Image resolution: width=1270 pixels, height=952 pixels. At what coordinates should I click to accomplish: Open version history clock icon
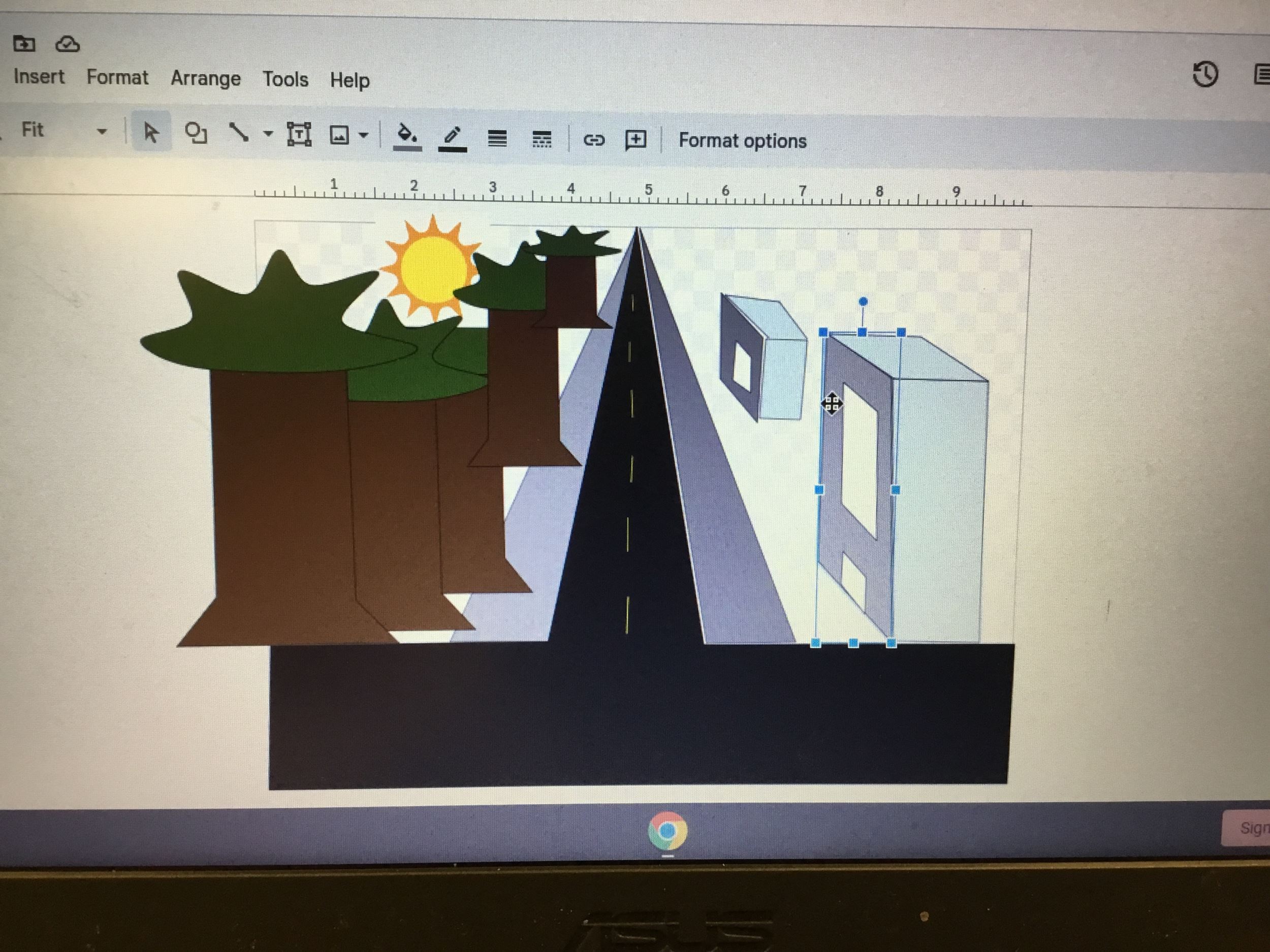point(1204,75)
